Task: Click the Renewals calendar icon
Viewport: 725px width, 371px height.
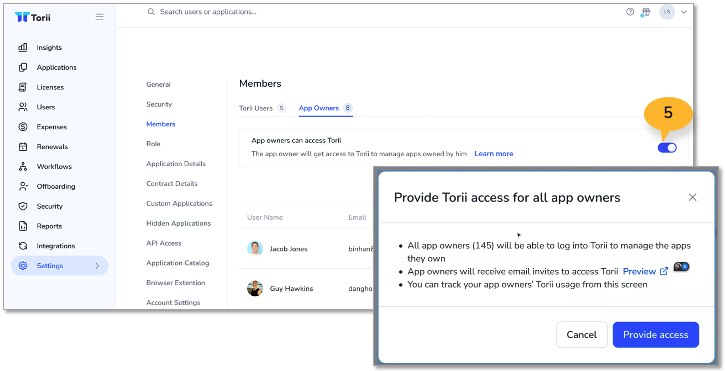Action: pyautogui.click(x=23, y=147)
